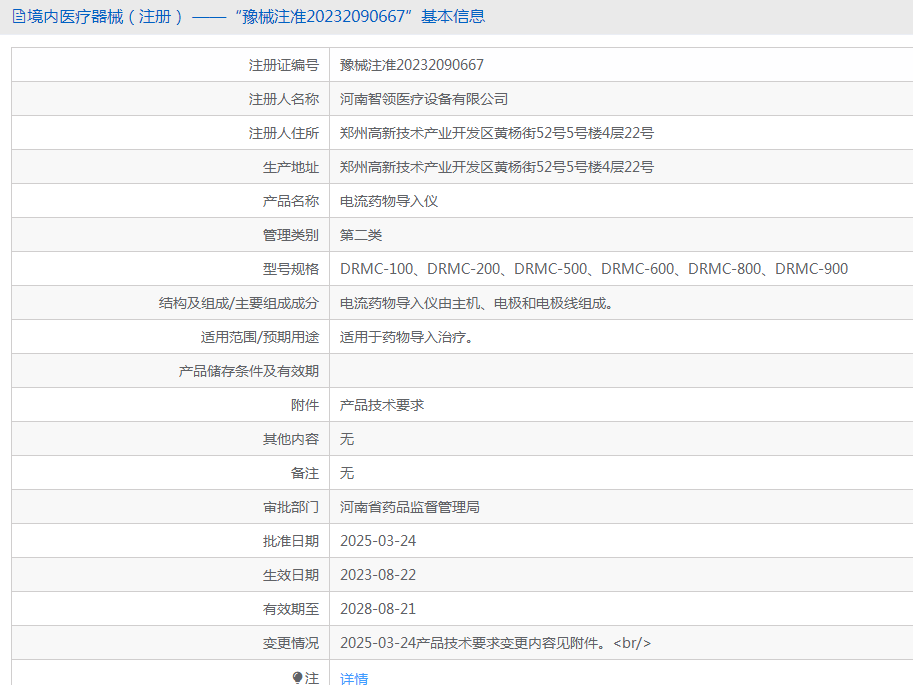Screen dimensions: 913x685
Task: Click the 注册人住所 label
Action: click(x=284, y=133)
